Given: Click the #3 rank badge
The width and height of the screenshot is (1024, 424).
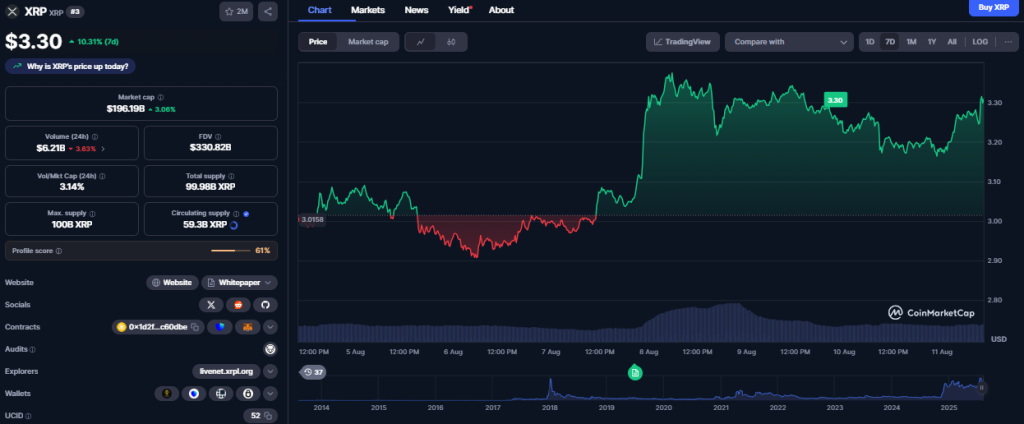Looking at the screenshot, I should (x=74, y=12).
